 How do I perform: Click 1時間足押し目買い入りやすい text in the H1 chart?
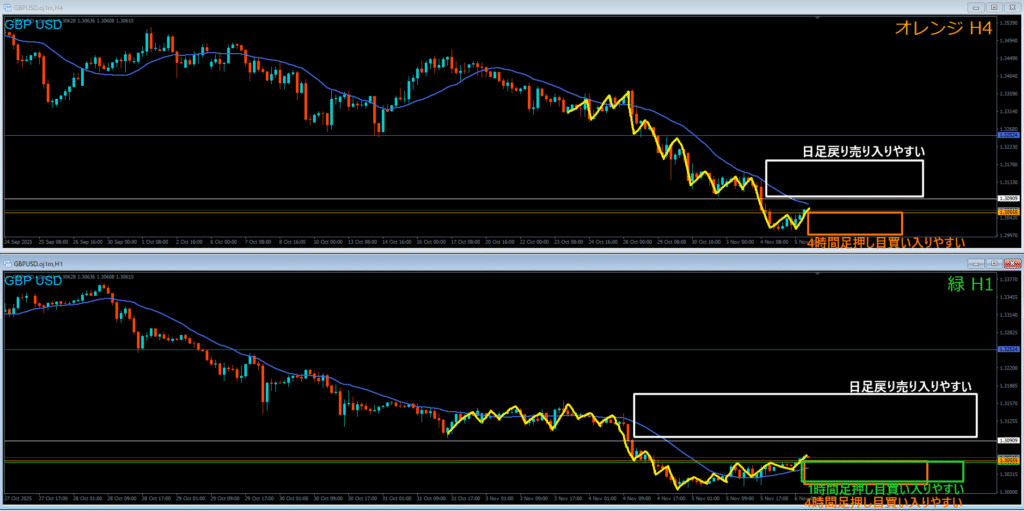coord(886,489)
